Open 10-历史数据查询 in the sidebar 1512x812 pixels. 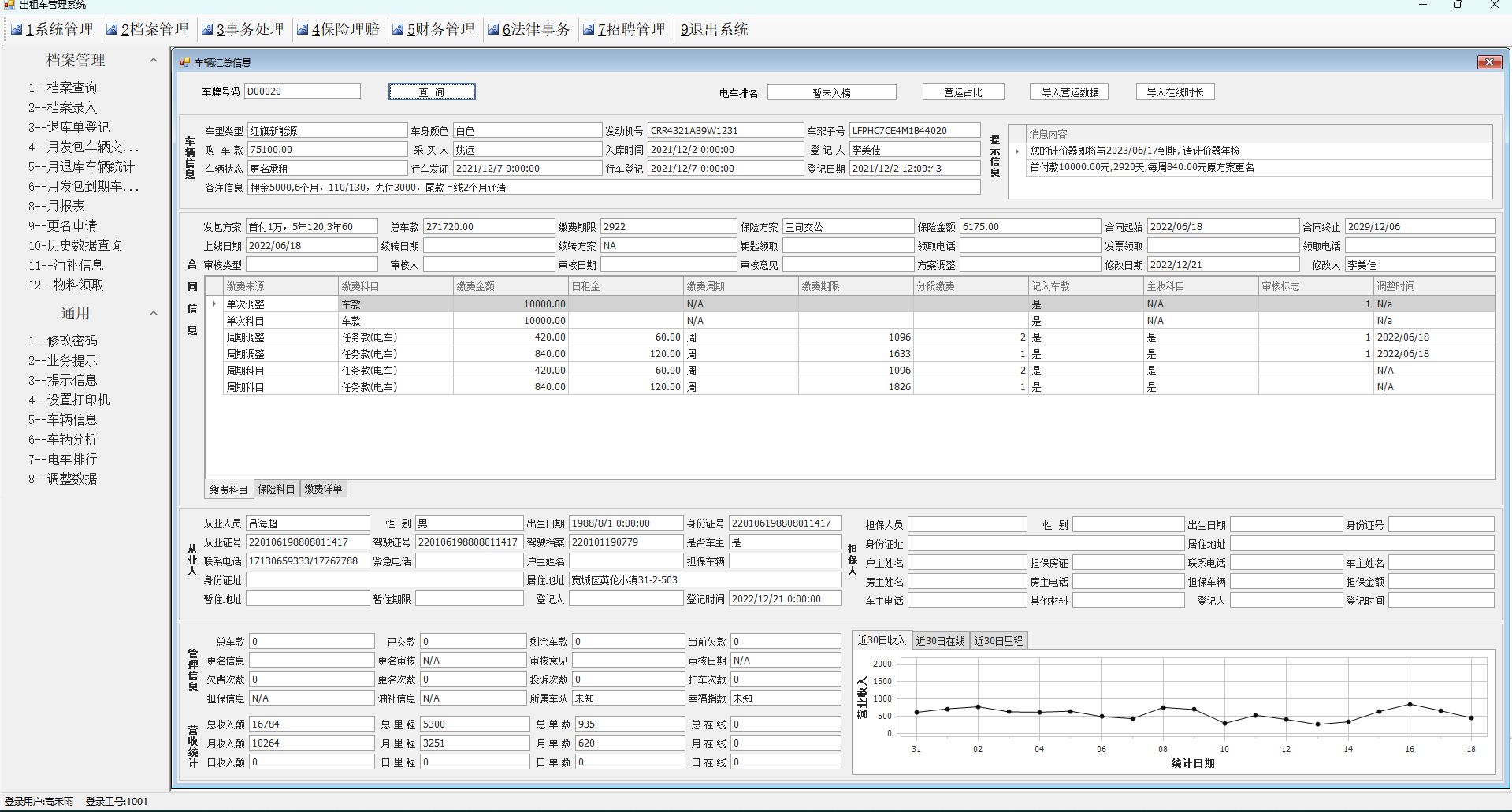(x=76, y=245)
